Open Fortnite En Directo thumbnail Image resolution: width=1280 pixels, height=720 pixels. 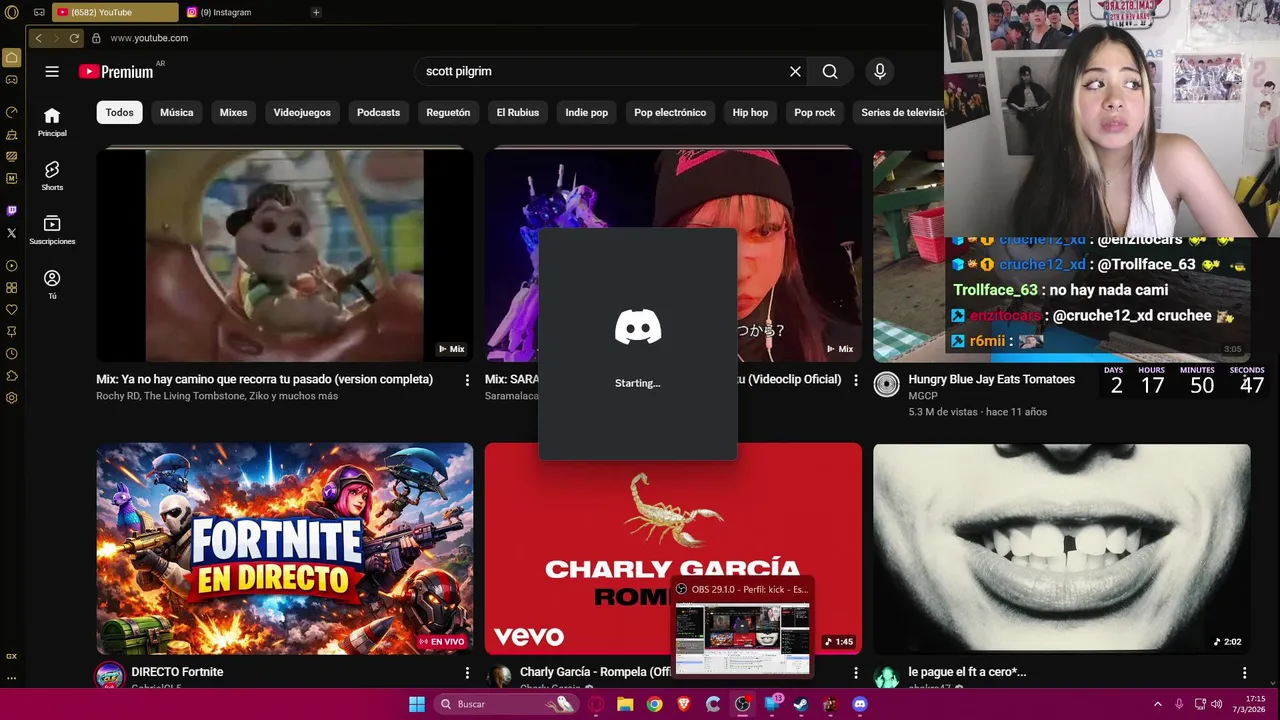point(284,549)
